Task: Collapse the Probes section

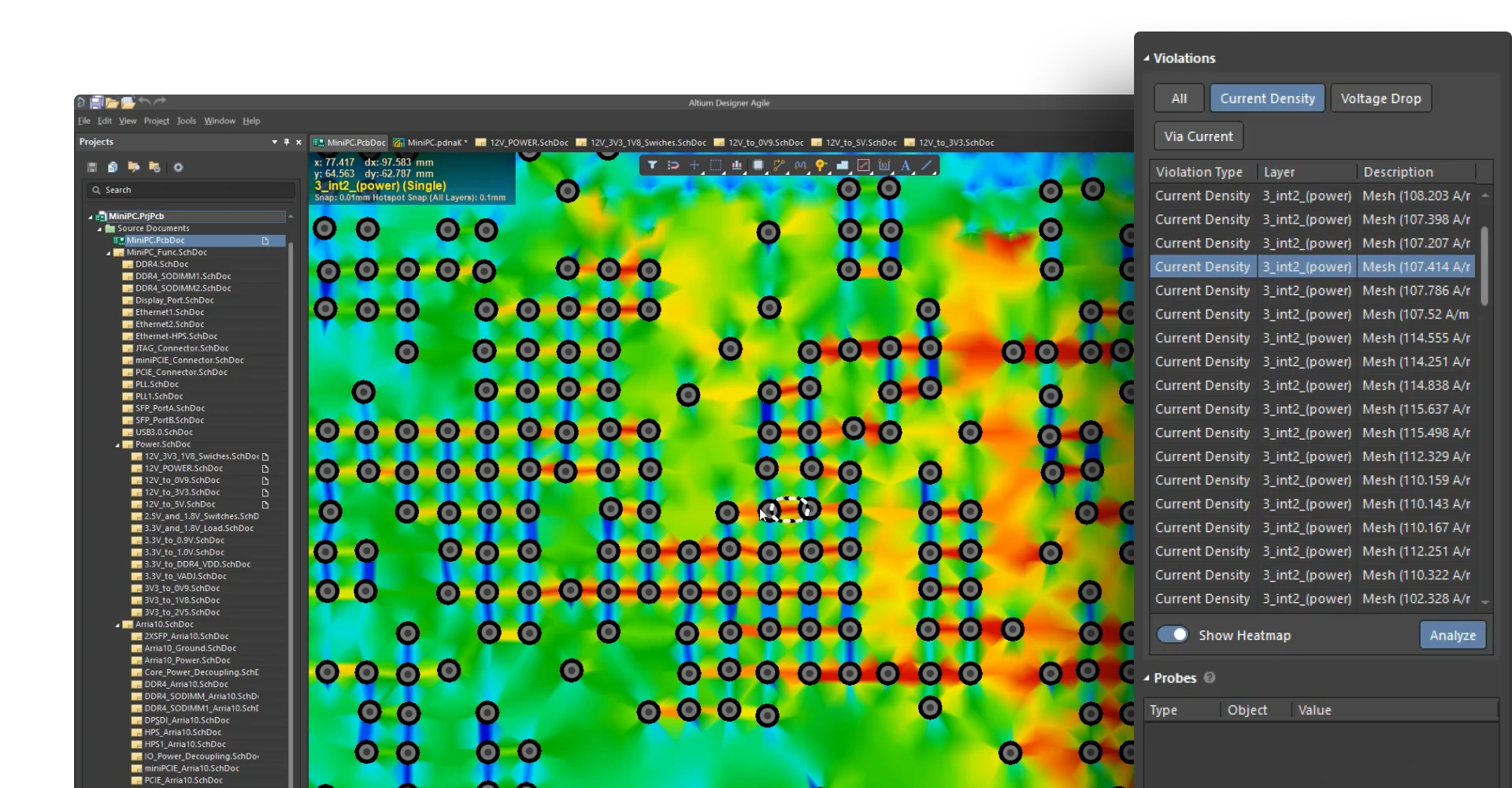Action: pyautogui.click(x=1147, y=678)
